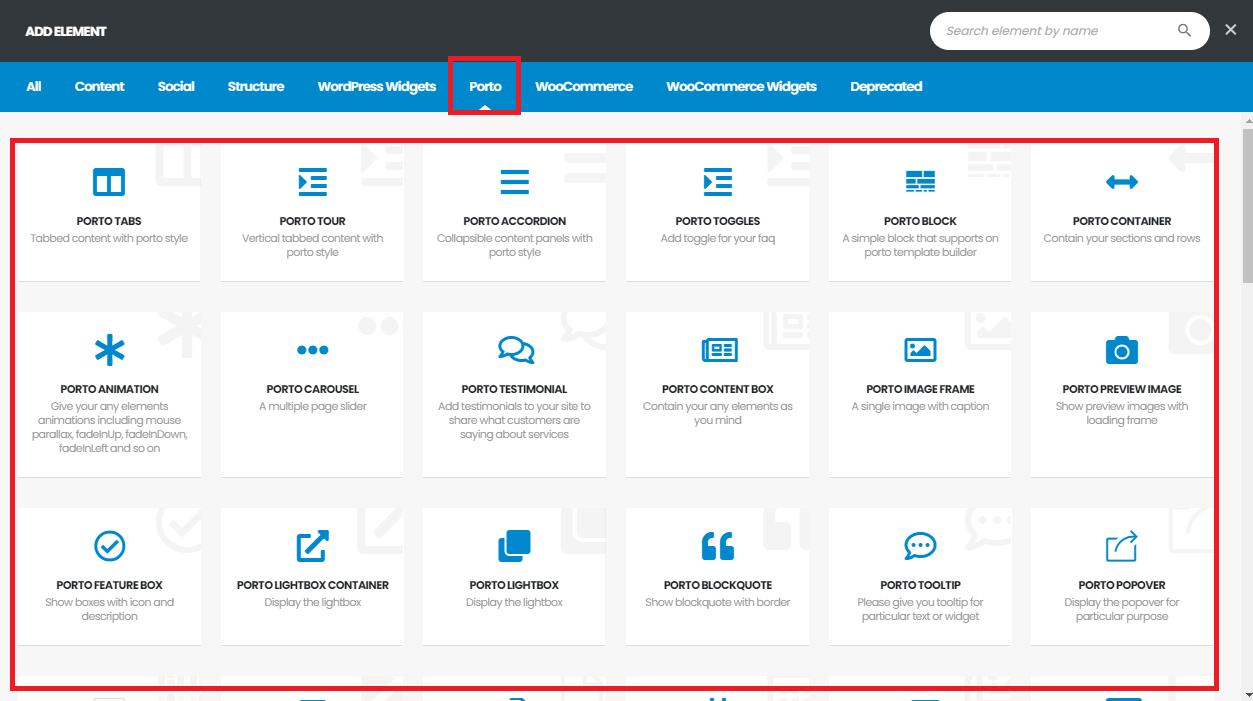Screen dimensions: 1253x701
Task: Switch to the All tab
Action: [34, 86]
